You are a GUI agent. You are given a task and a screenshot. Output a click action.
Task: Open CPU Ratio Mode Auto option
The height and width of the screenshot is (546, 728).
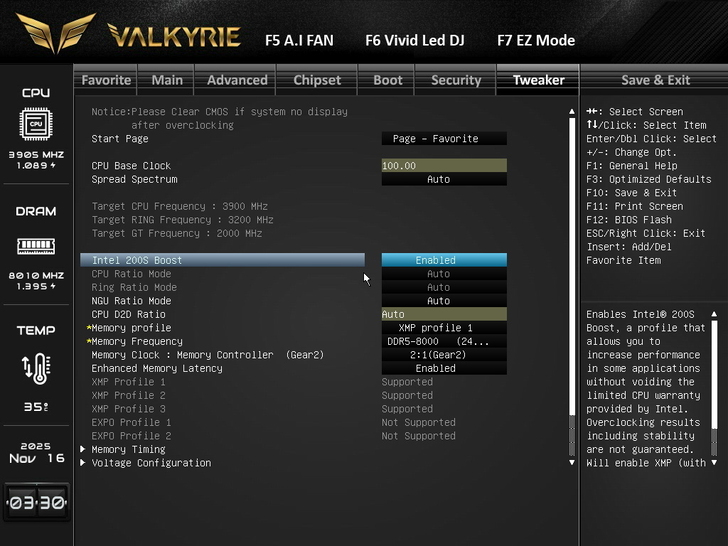click(x=444, y=274)
